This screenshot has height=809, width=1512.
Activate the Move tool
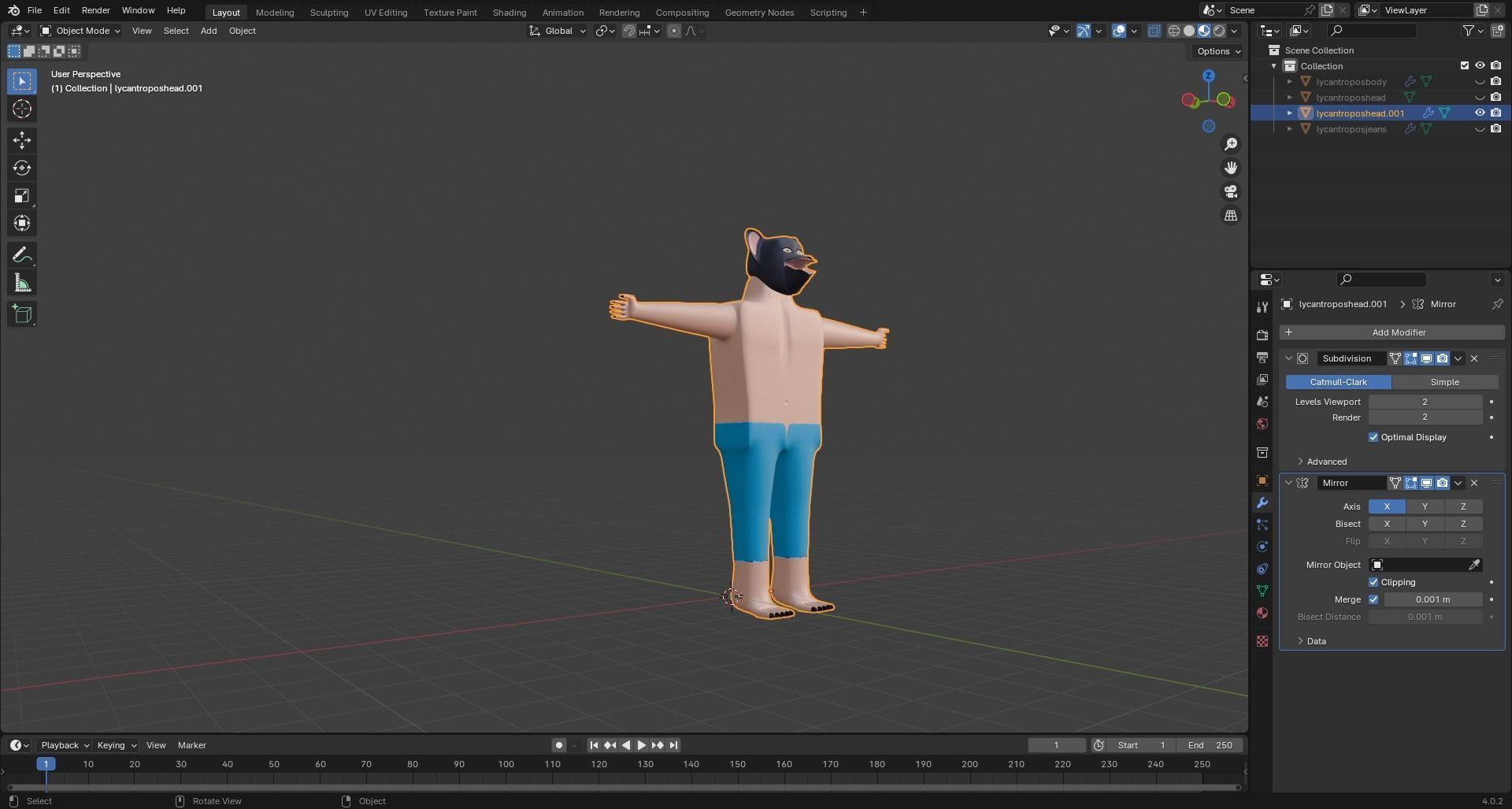22,140
